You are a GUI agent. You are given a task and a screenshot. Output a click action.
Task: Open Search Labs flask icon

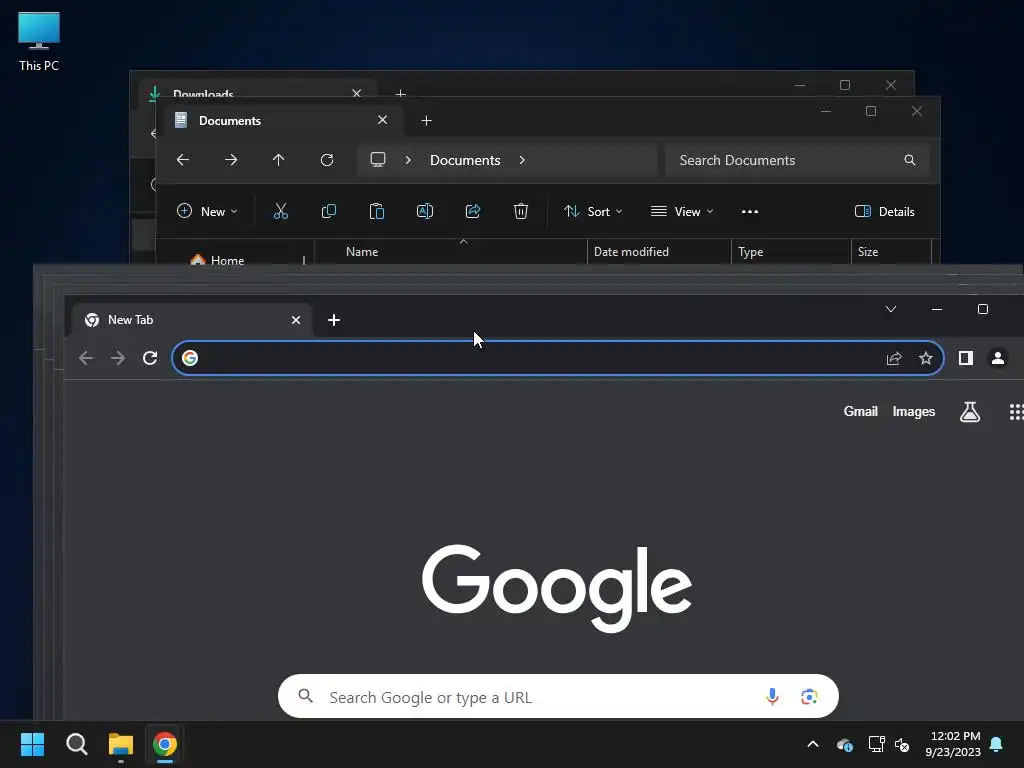[970, 411]
